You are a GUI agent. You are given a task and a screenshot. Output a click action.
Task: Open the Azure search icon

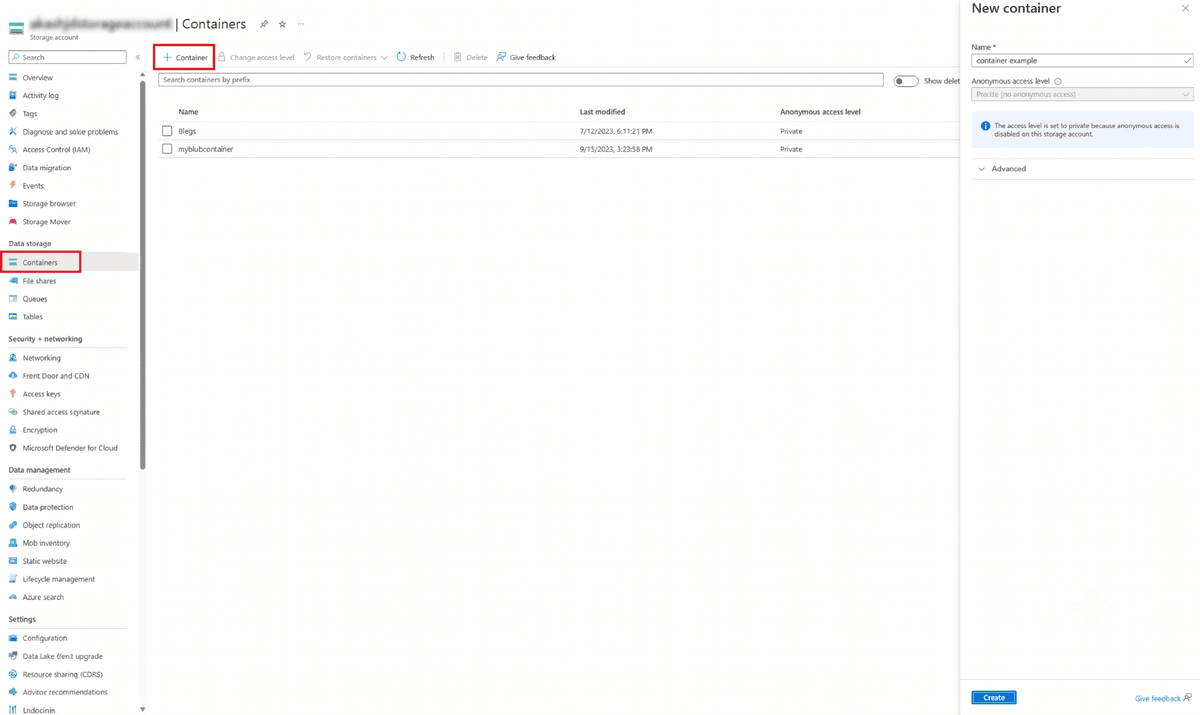tap(13, 597)
